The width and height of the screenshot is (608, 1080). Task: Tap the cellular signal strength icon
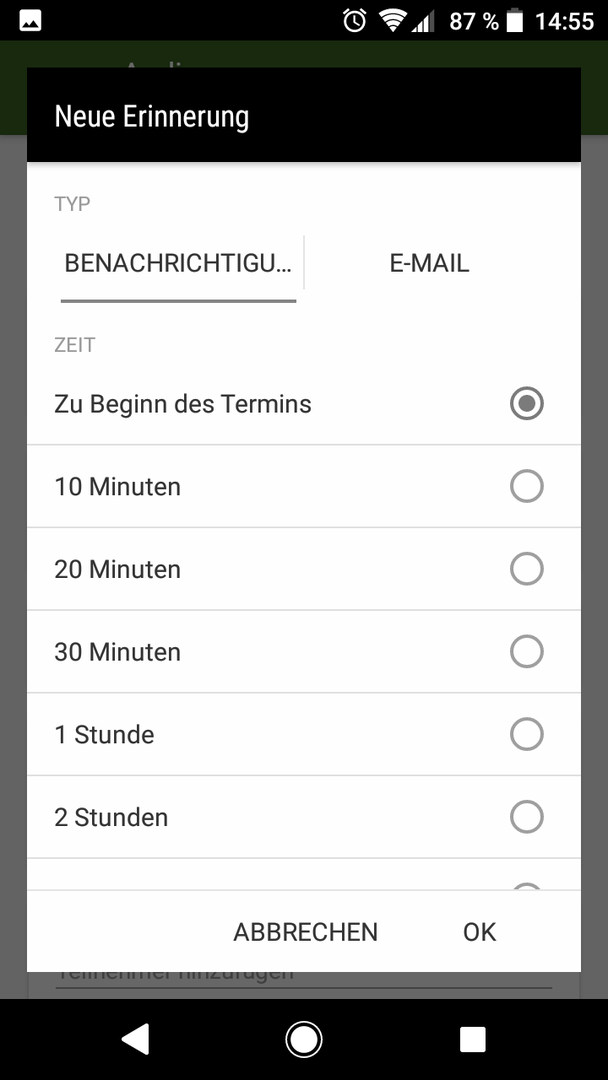point(423,21)
